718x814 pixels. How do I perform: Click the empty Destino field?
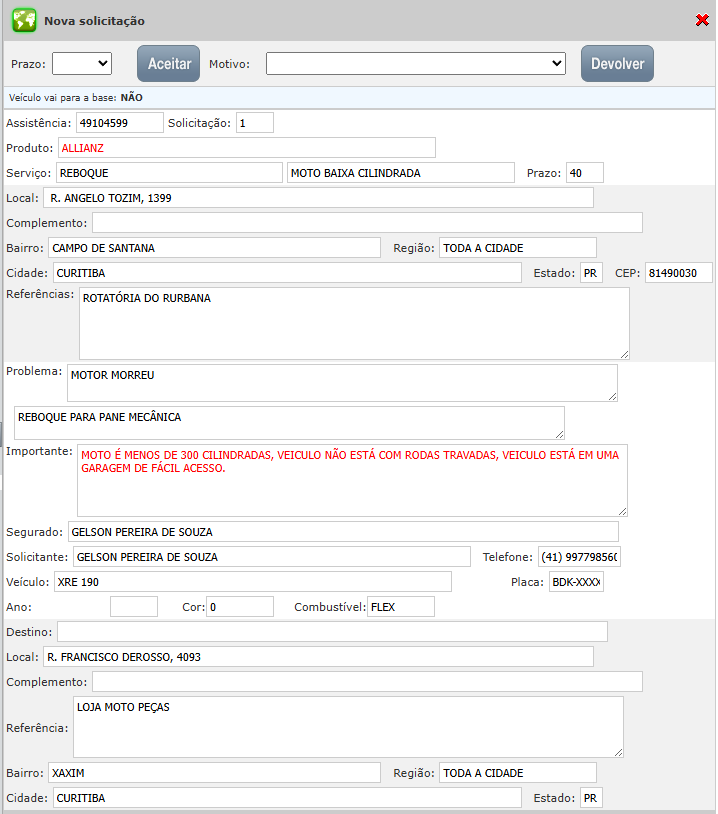[332, 632]
